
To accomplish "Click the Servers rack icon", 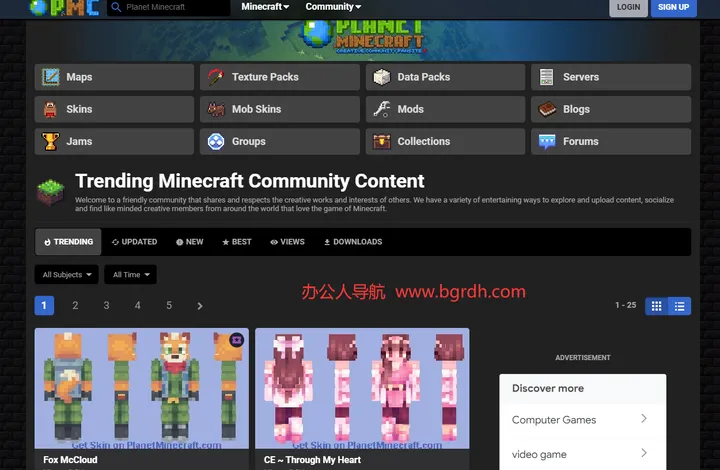I will pyautogui.click(x=546, y=77).
